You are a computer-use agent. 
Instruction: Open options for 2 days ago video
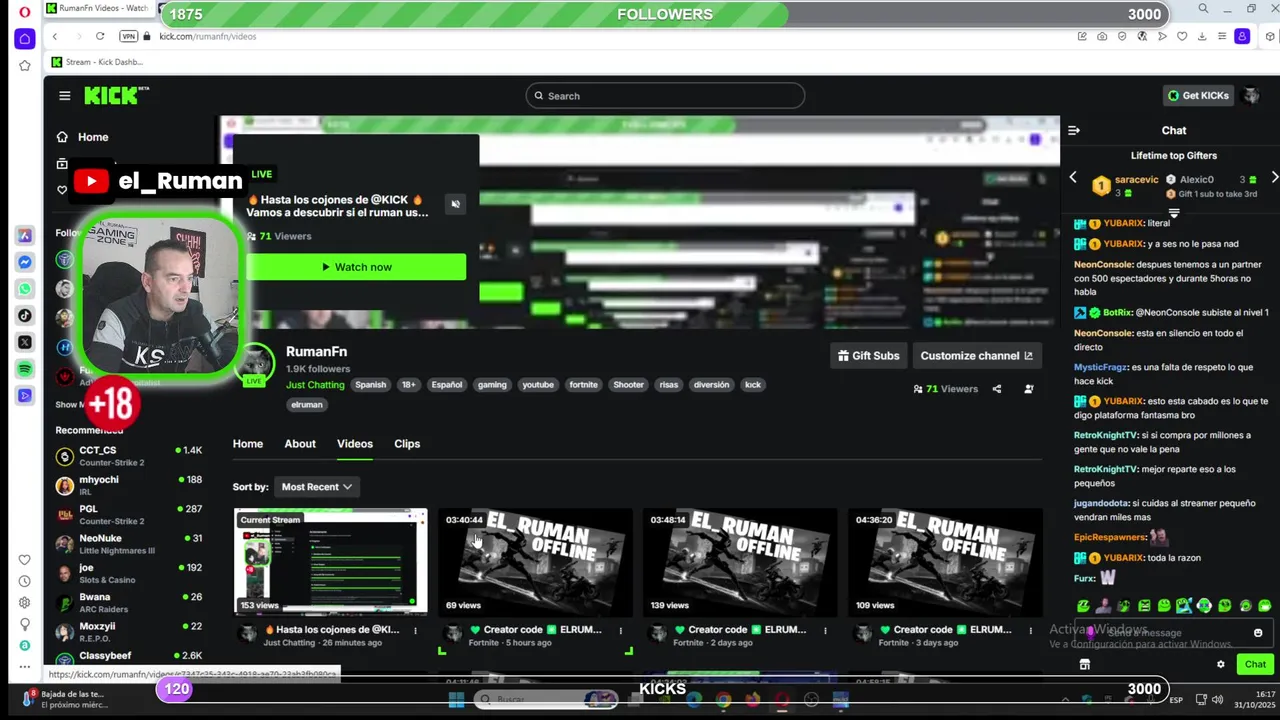pyautogui.click(x=825, y=630)
